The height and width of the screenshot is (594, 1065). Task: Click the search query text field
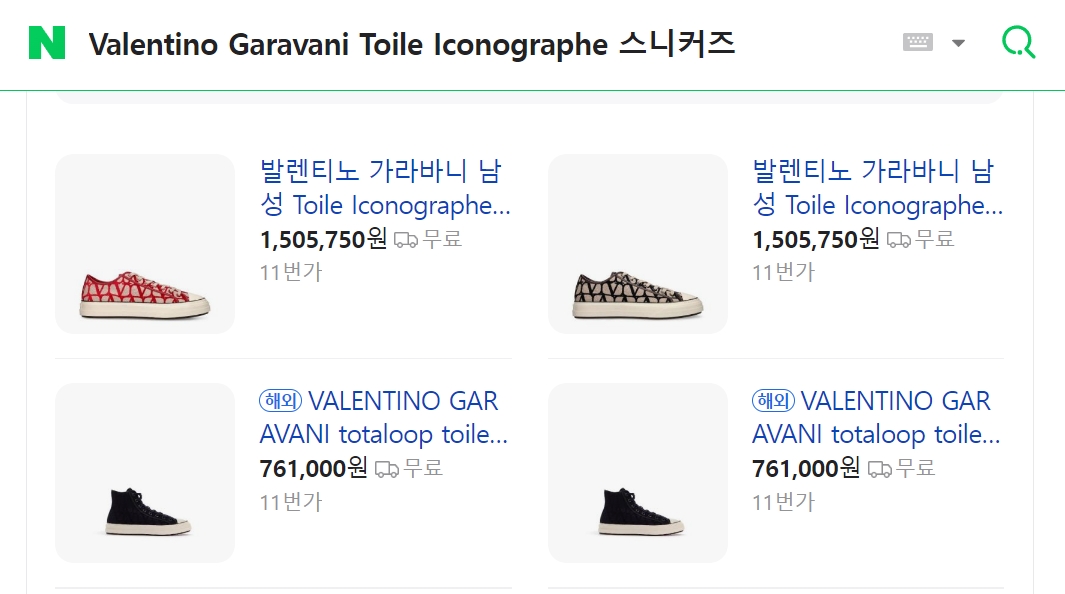pos(480,44)
